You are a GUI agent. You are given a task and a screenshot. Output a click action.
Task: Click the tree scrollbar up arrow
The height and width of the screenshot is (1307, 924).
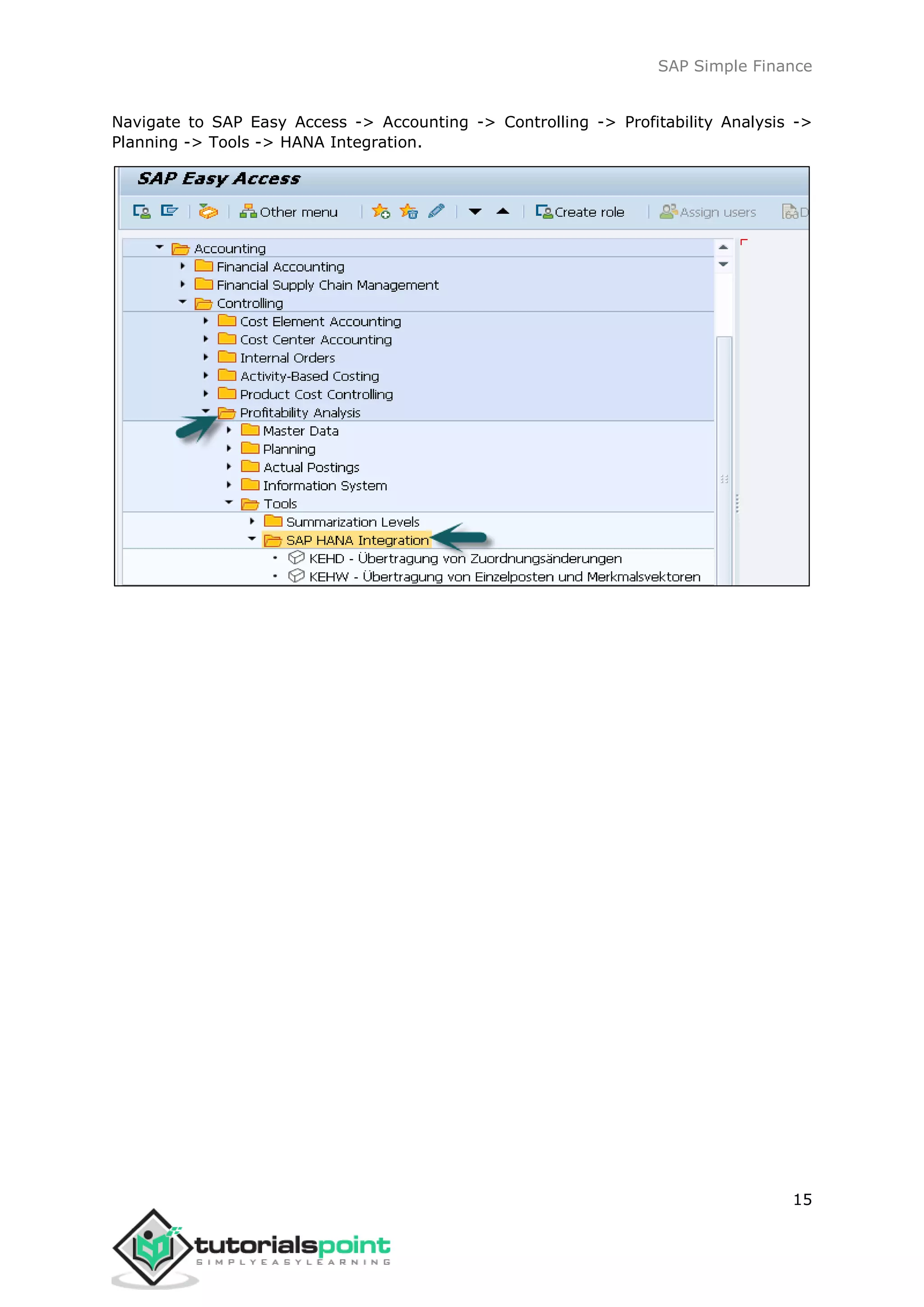pos(723,247)
